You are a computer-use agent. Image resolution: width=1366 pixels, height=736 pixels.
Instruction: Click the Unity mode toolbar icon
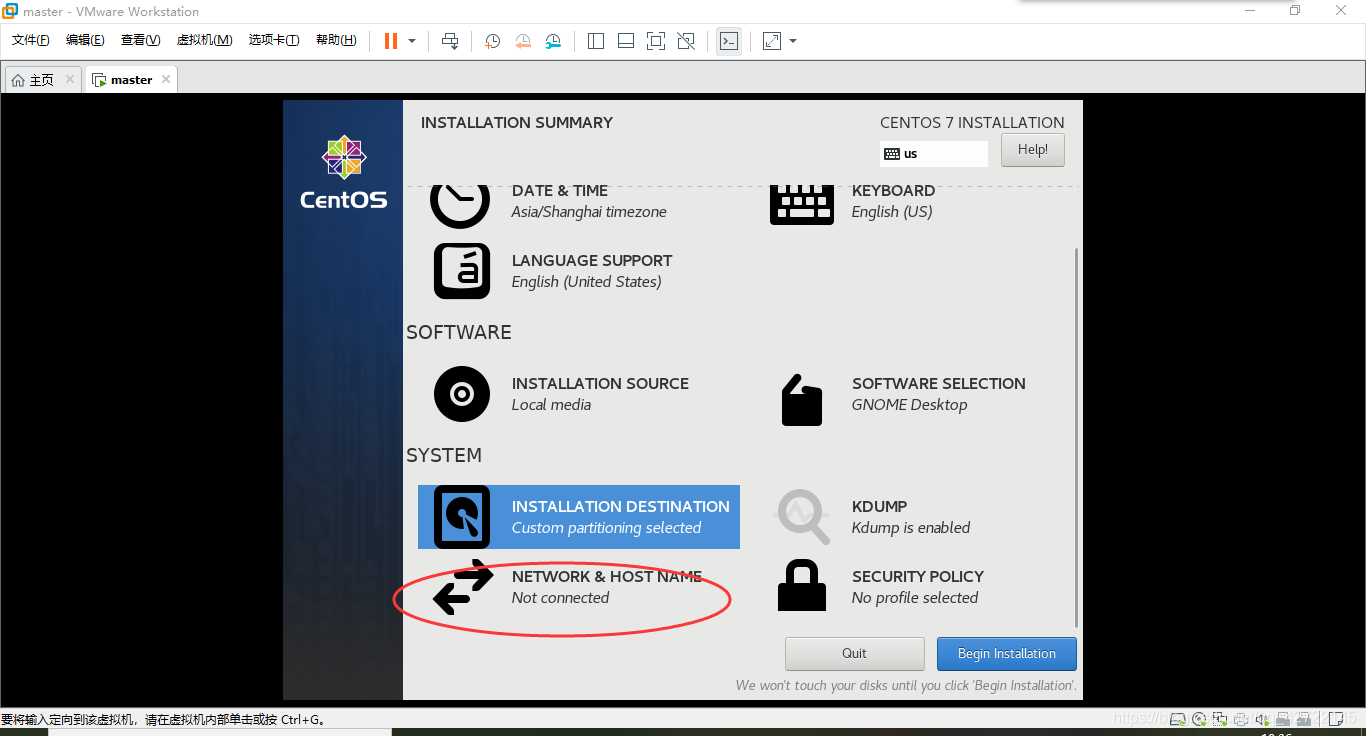(x=686, y=41)
